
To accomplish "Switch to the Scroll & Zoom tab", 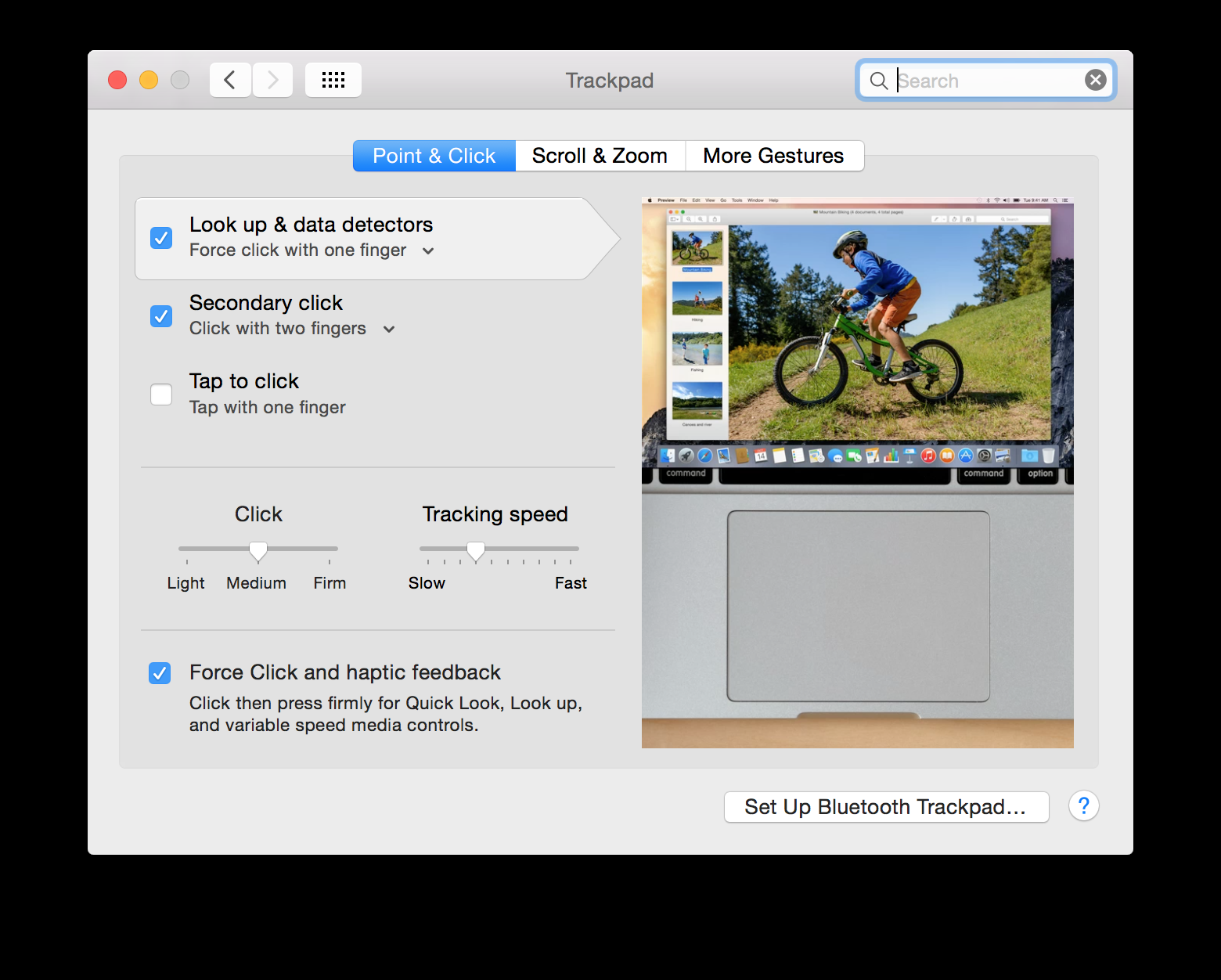I will 600,156.
